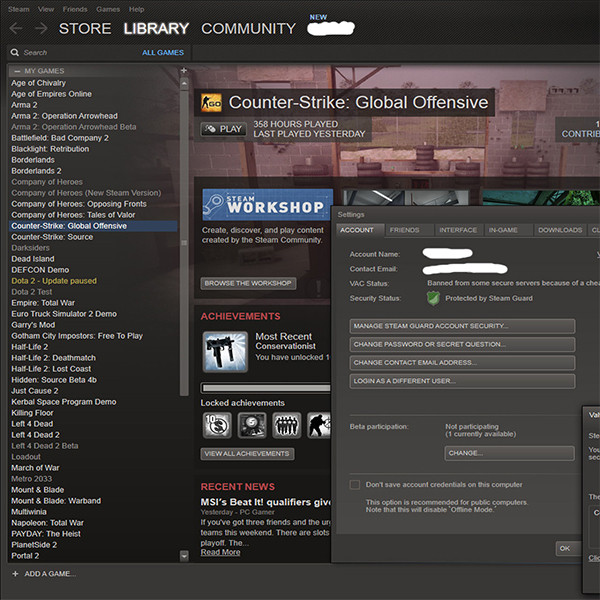
Task: Select Portal 2 in the games list
Action: click(x=25, y=556)
